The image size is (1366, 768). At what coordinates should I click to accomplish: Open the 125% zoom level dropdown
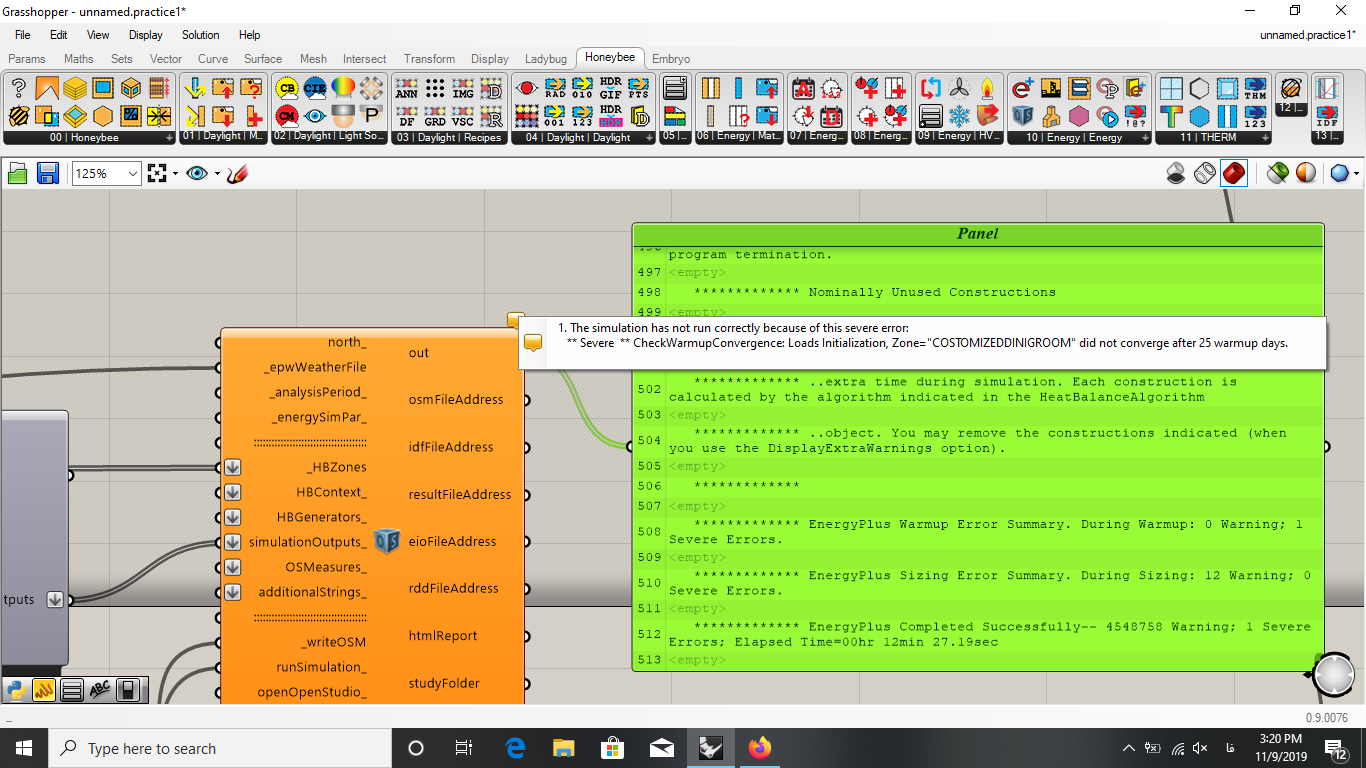106,173
